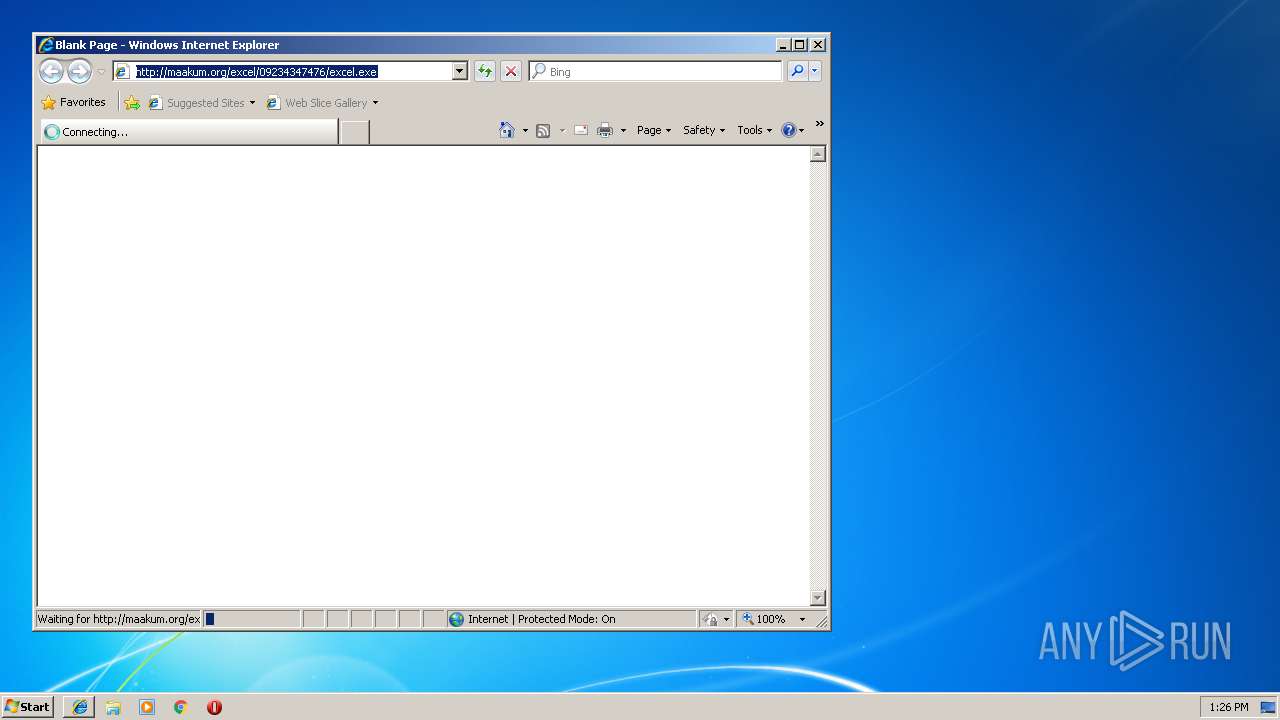Click the page loading progress bar

click(x=252, y=619)
